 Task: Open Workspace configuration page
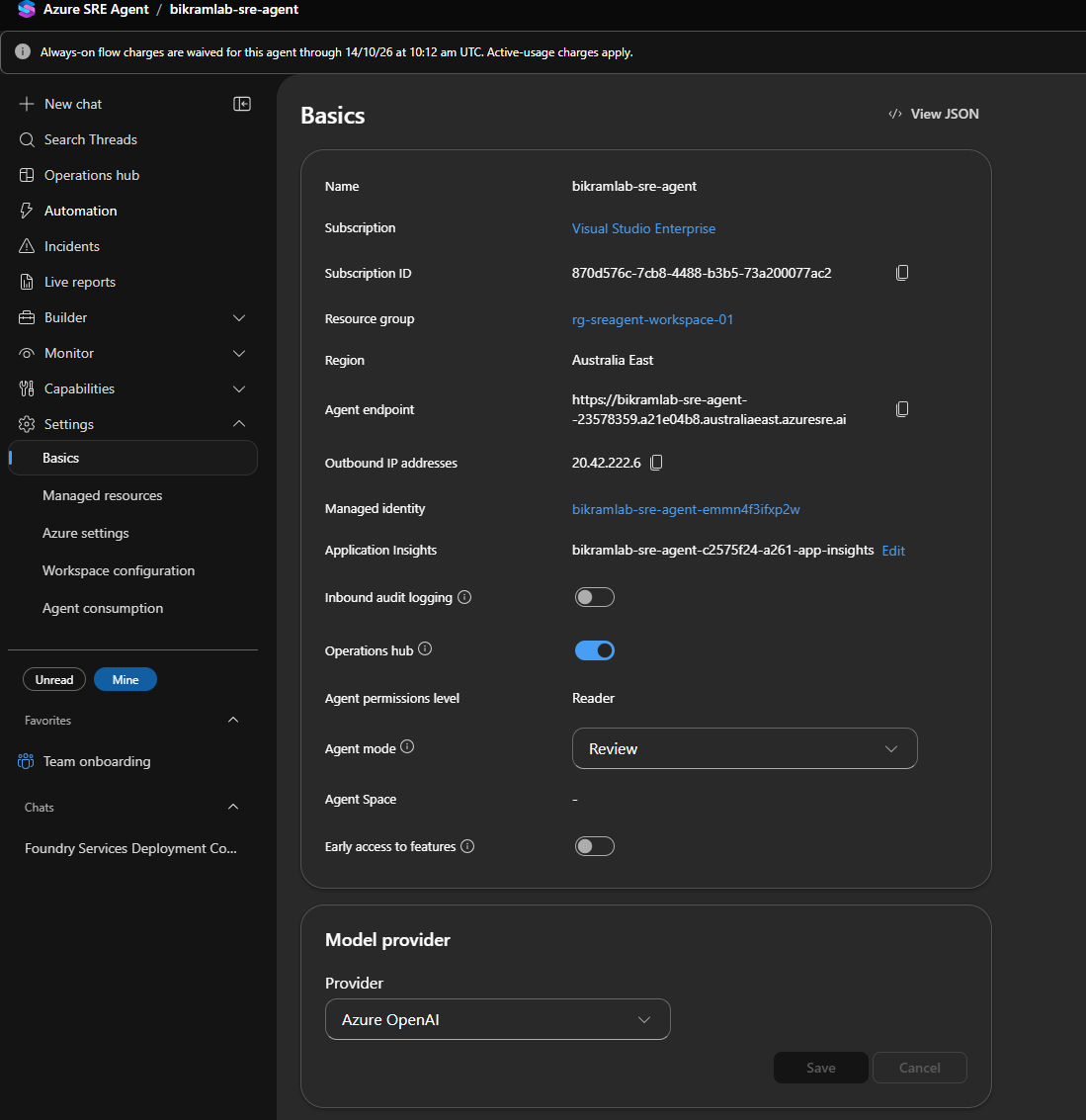click(x=119, y=570)
